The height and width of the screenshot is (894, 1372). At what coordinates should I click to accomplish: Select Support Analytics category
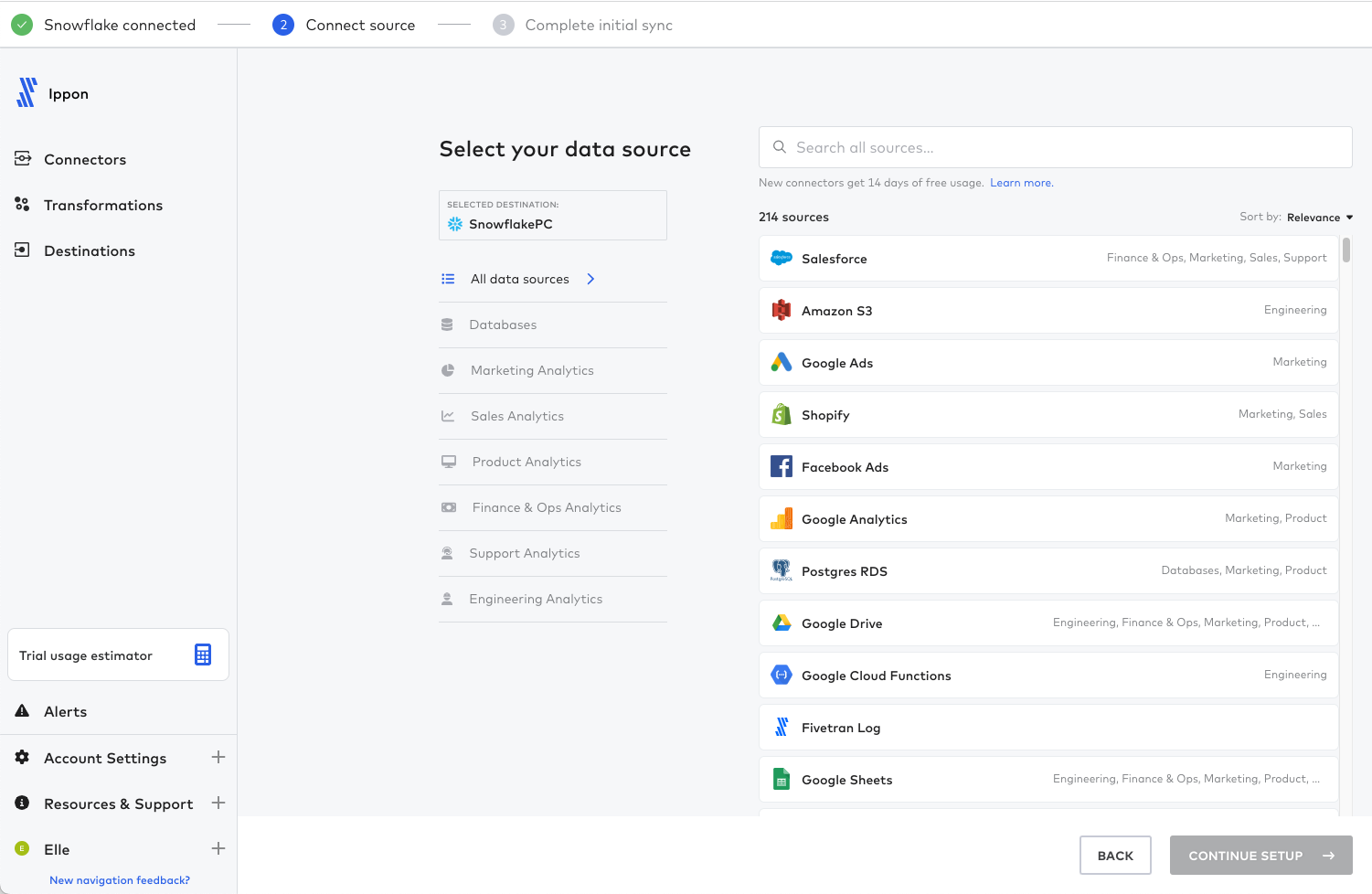[x=553, y=553]
